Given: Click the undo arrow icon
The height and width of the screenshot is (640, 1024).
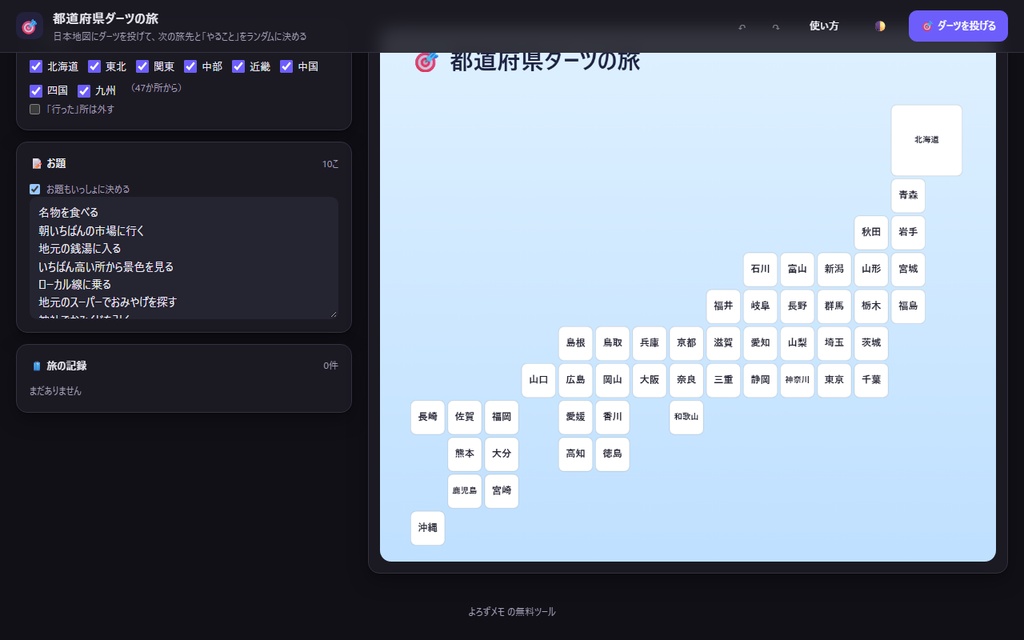Looking at the screenshot, I should (x=742, y=27).
